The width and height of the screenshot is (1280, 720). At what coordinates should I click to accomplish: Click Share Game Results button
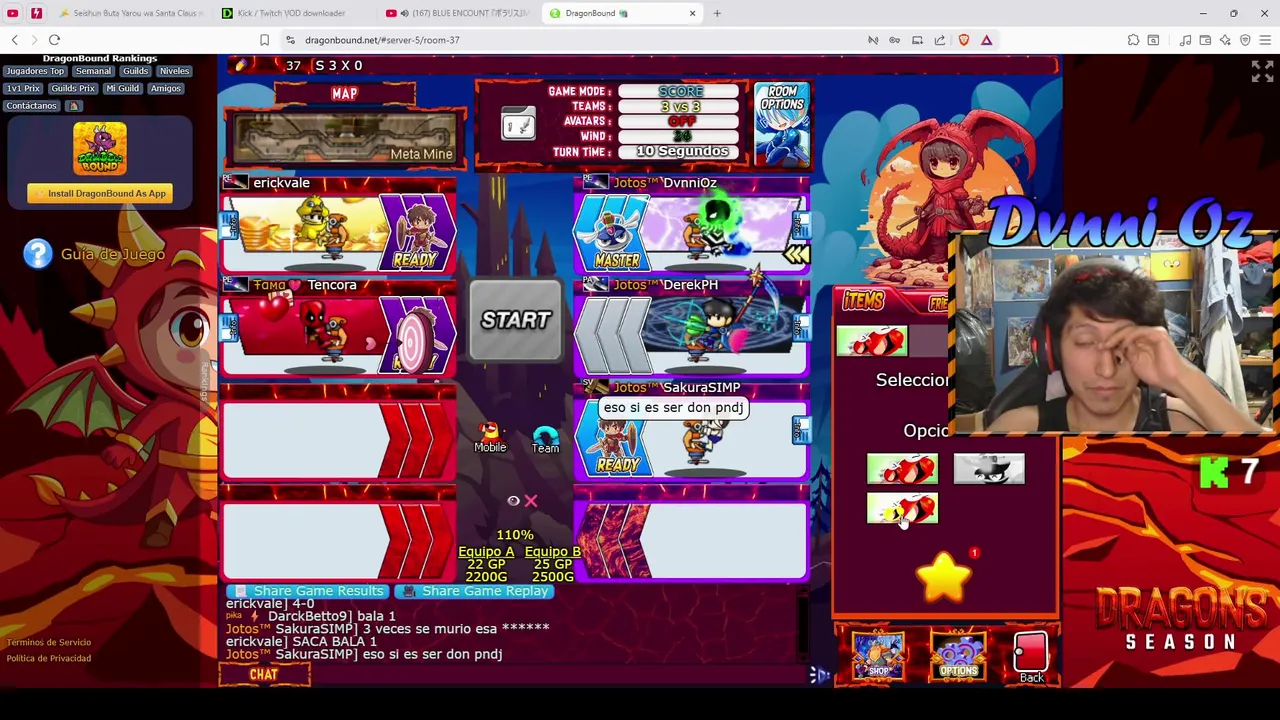(x=306, y=591)
